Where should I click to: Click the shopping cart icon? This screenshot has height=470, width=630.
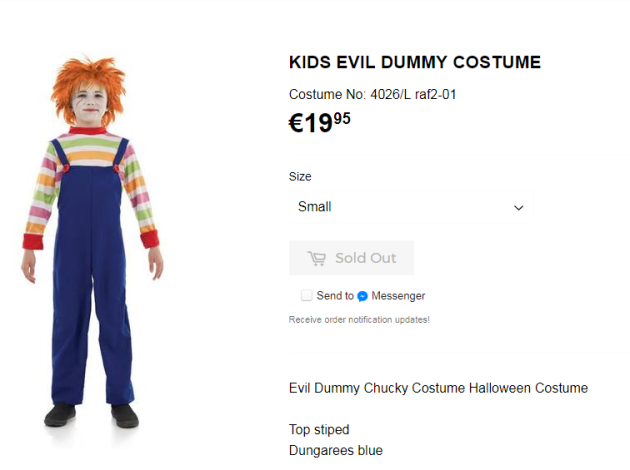(x=316, y=258)
